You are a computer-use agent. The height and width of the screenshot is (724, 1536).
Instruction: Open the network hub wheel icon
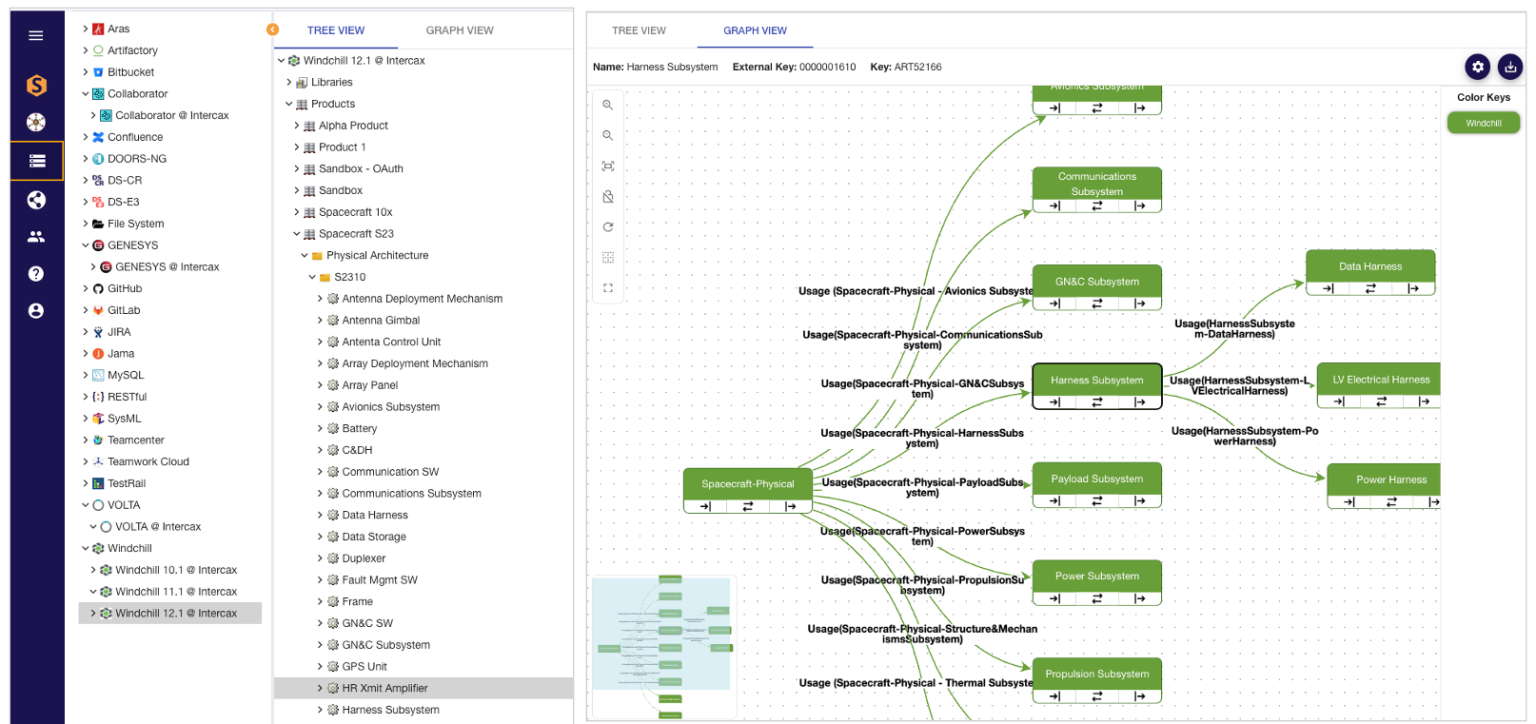36,122
